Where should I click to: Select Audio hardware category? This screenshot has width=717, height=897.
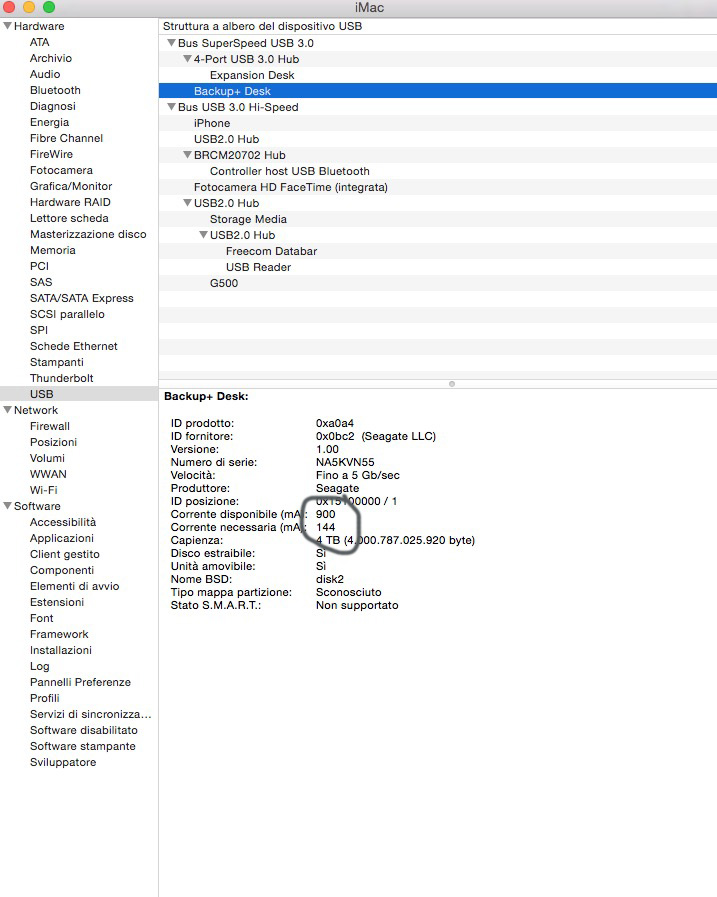(x=45, y=74)
